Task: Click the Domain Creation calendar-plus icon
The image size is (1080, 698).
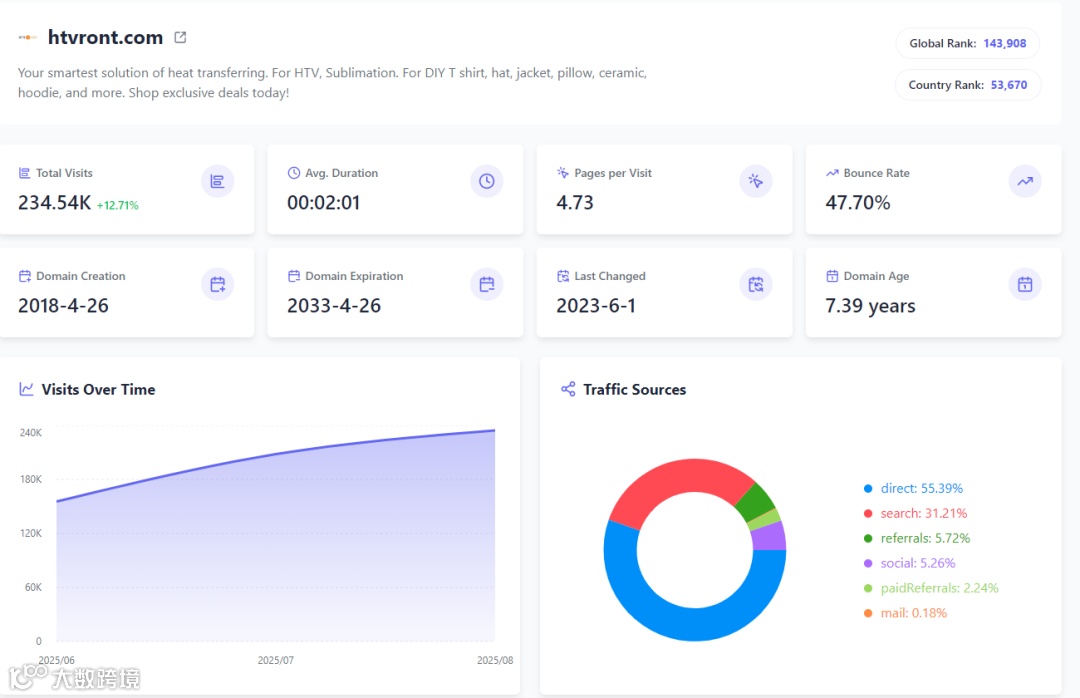Action: pyautogui.click(x=218, y=284)
